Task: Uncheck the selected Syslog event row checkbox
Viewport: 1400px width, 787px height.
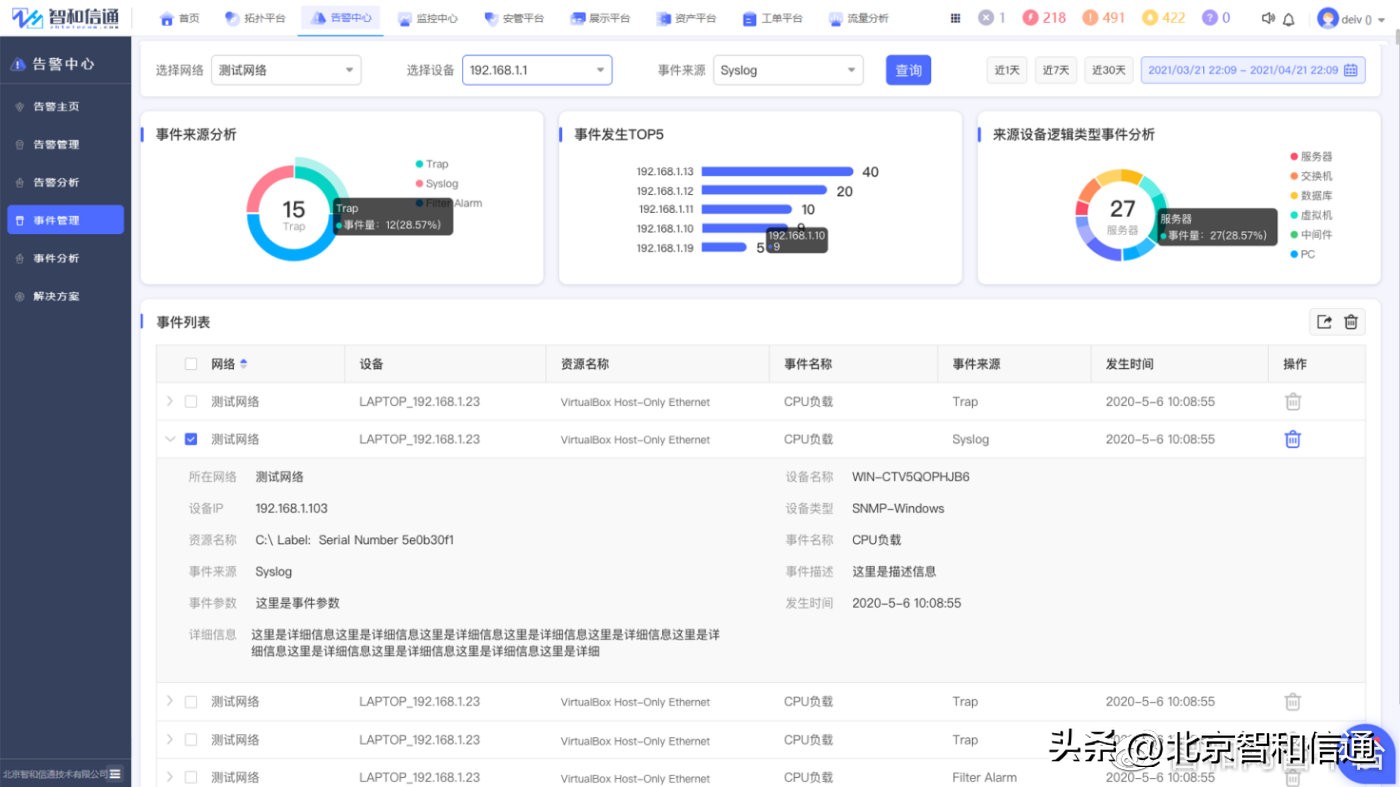Action: pyautogui.click(x=189, y=438)
